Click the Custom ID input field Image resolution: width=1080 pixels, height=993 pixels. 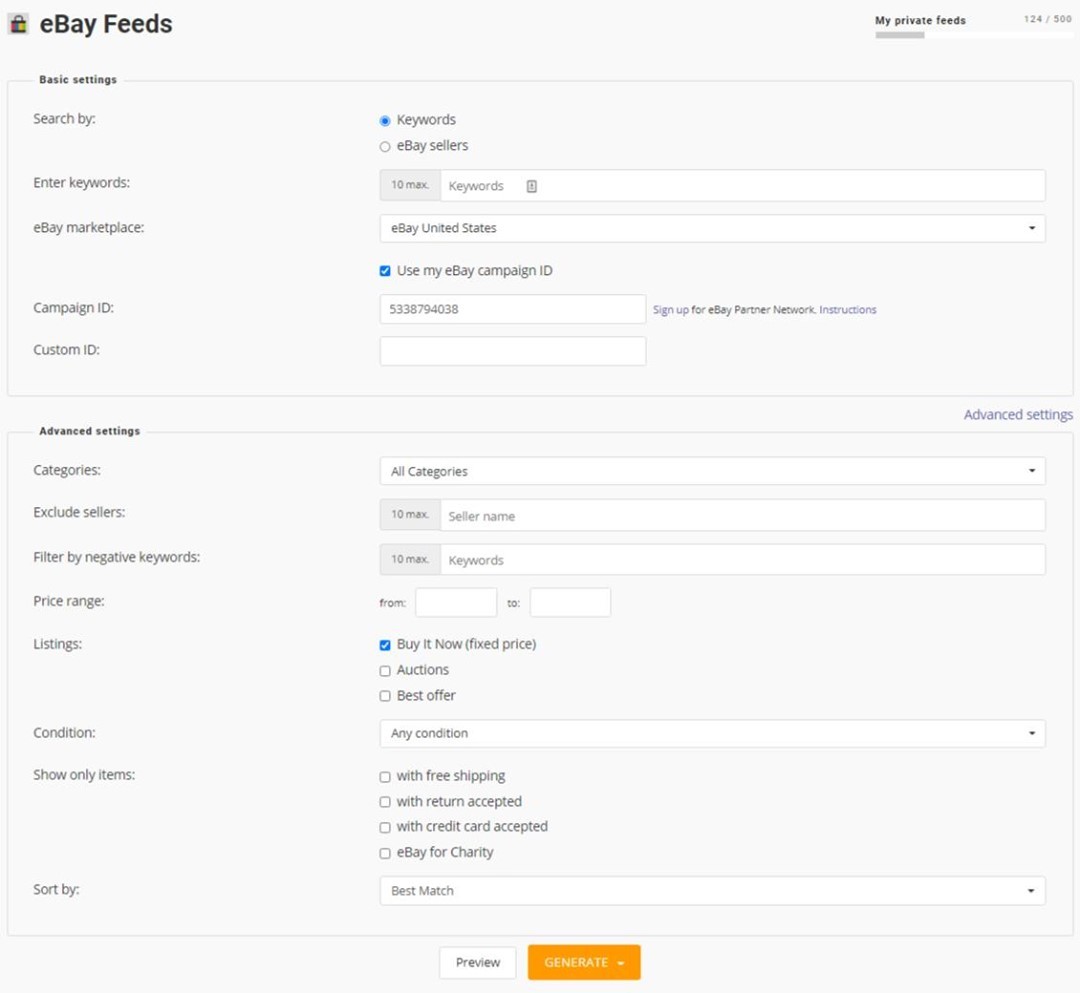(512, 351)
